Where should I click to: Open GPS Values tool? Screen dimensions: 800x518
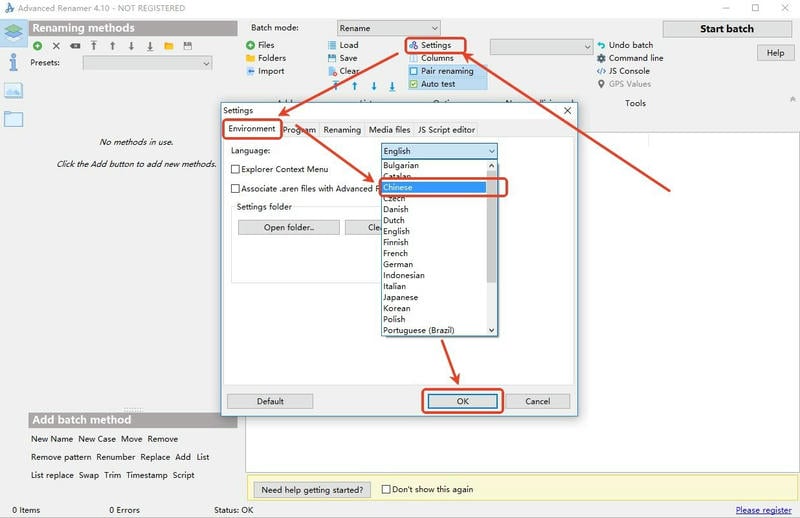(624, 84)
